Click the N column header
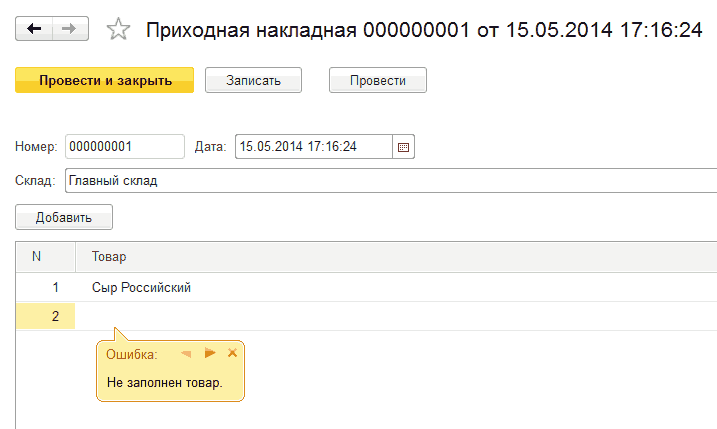This screenshot has width=717, height=429. (37, 257)
